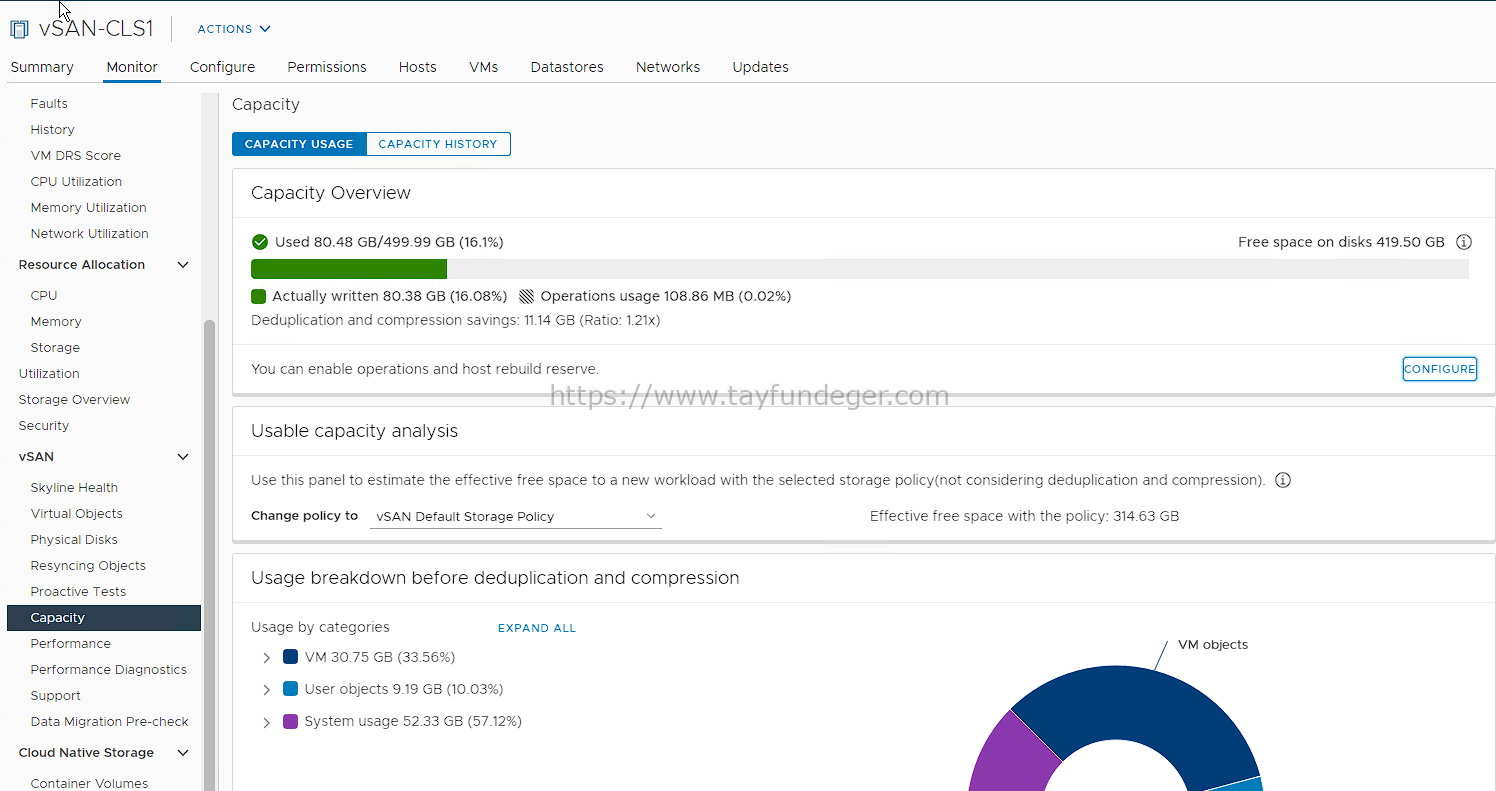Open the Configure tab
1496x791 pixels.
point(222,67)
